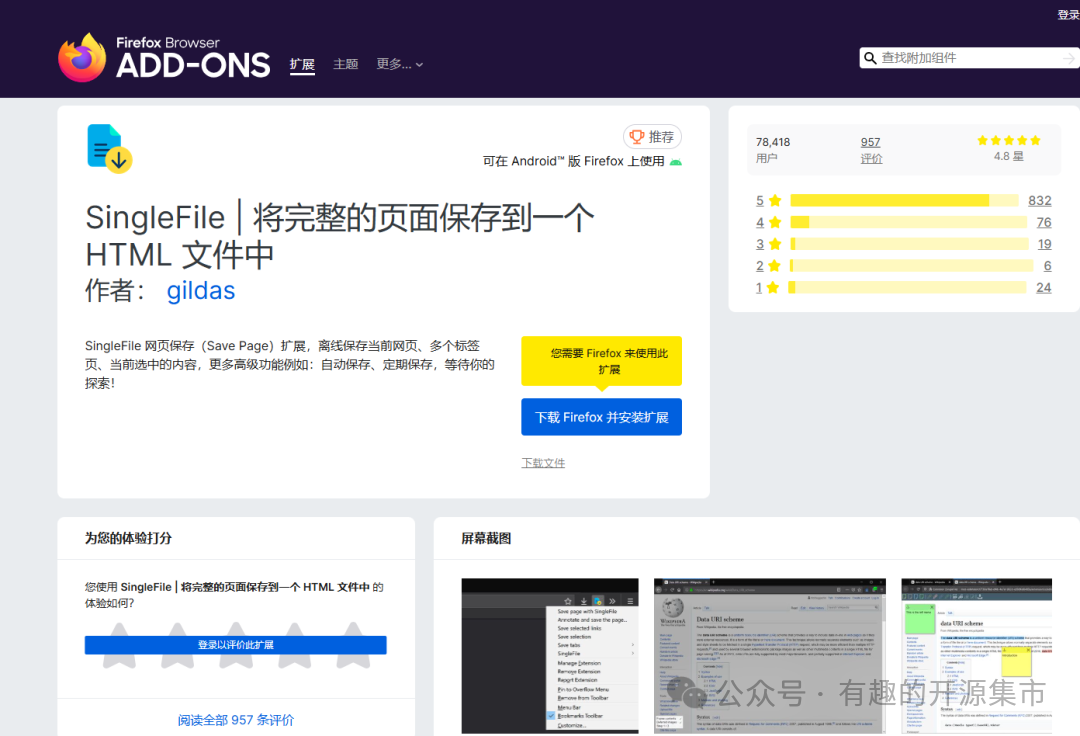Screen dimensions: 1080x736
Task: Click the star icon beside rating 1
Action: click(774, 288)
